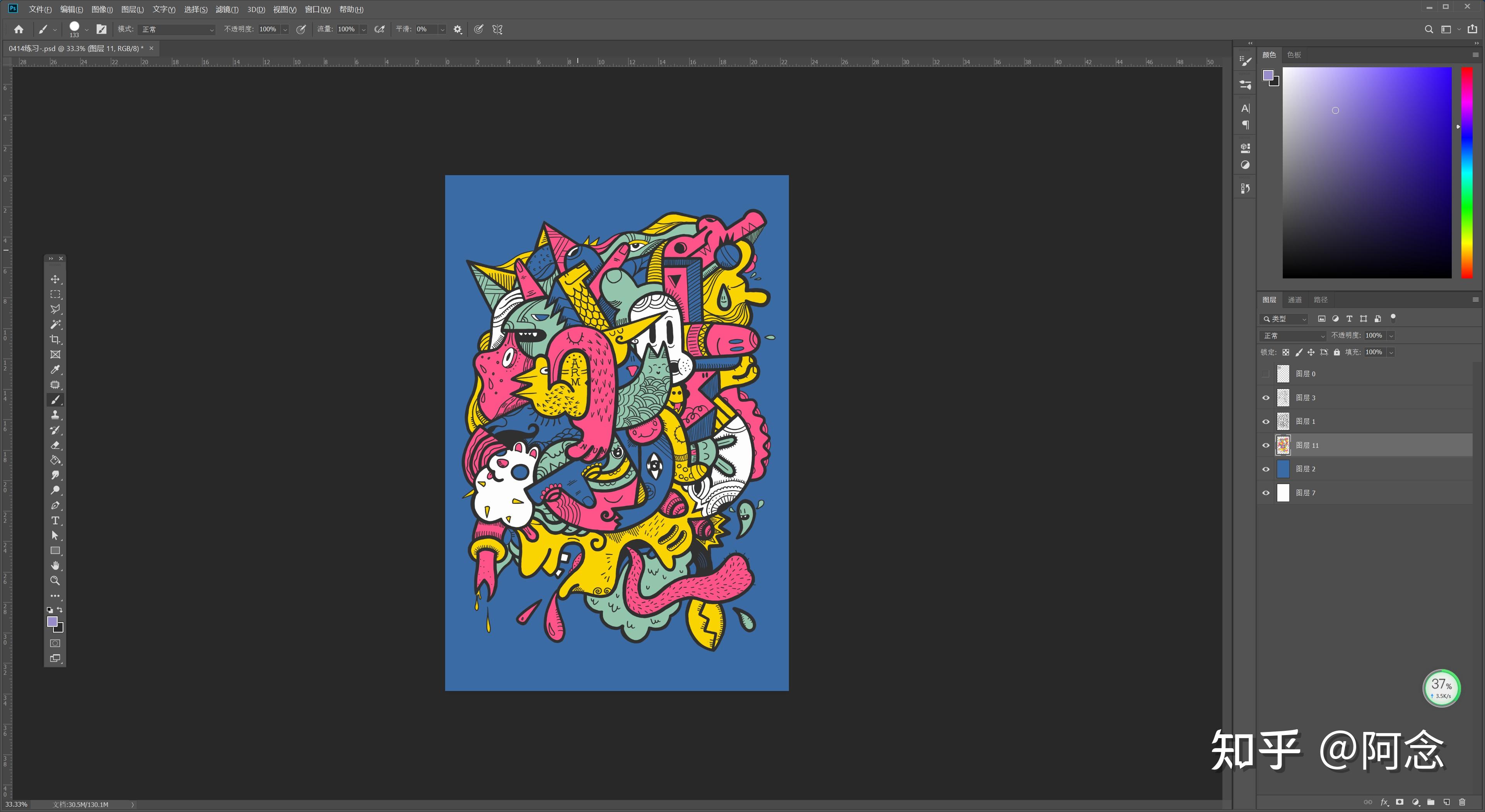Click the toolbox foreground color swatch

coord(52,621)
